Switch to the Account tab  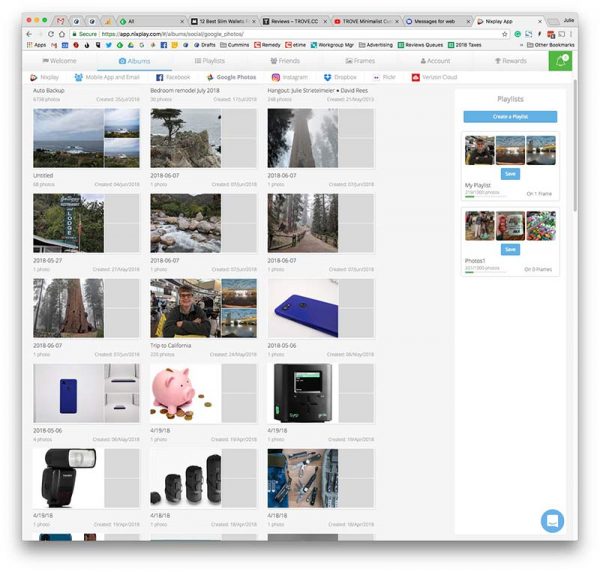coord(435,61)
